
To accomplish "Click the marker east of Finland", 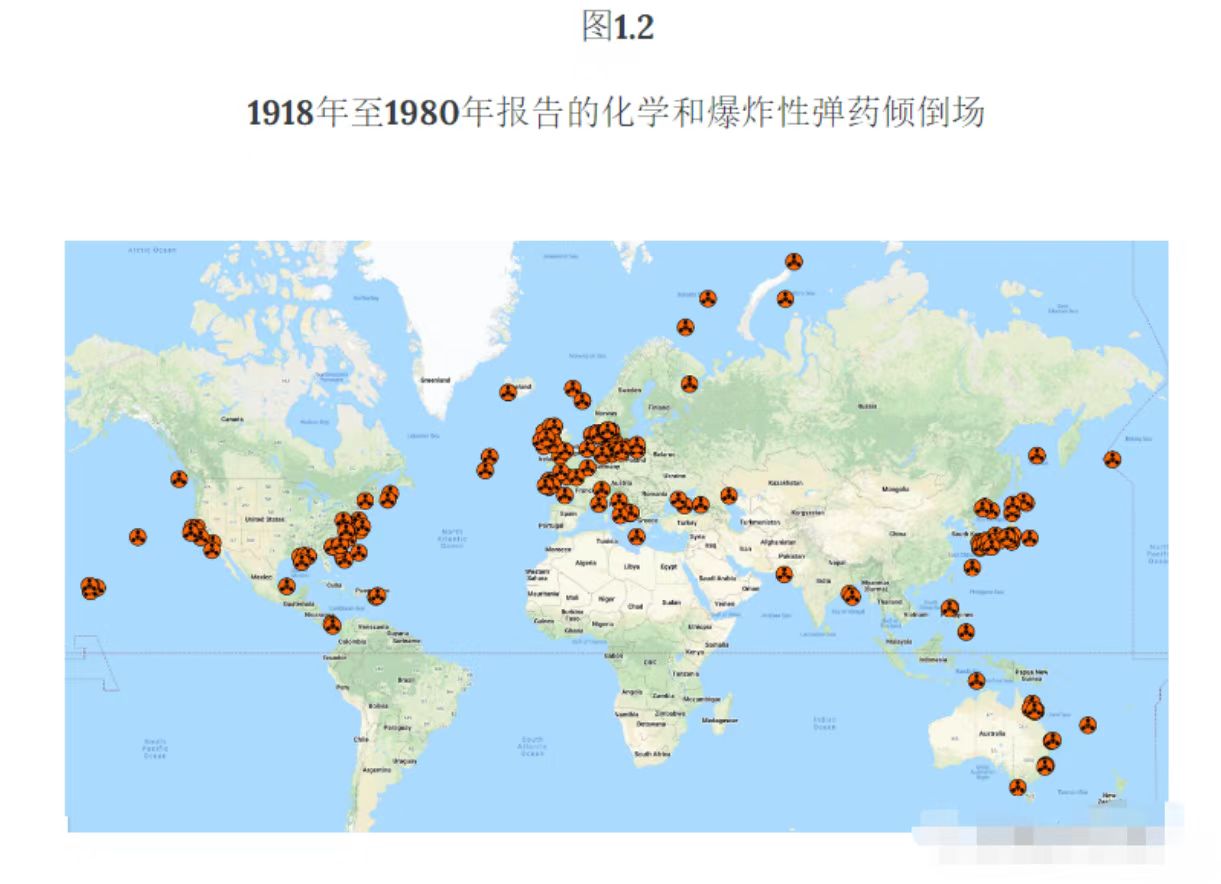I will (x=689, y=383).
